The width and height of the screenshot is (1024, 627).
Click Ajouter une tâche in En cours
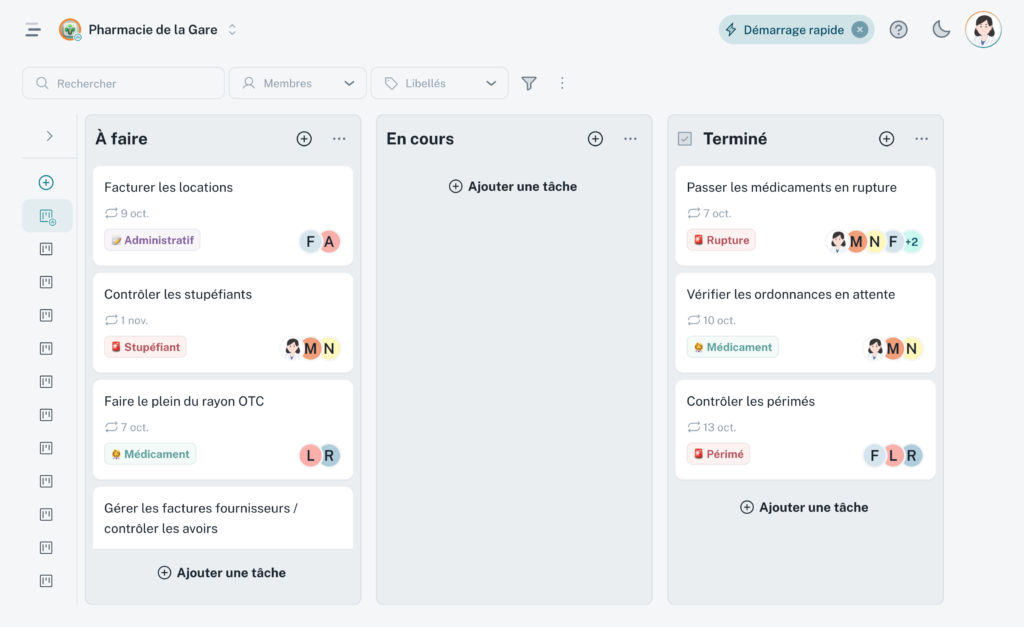point(513,186)
